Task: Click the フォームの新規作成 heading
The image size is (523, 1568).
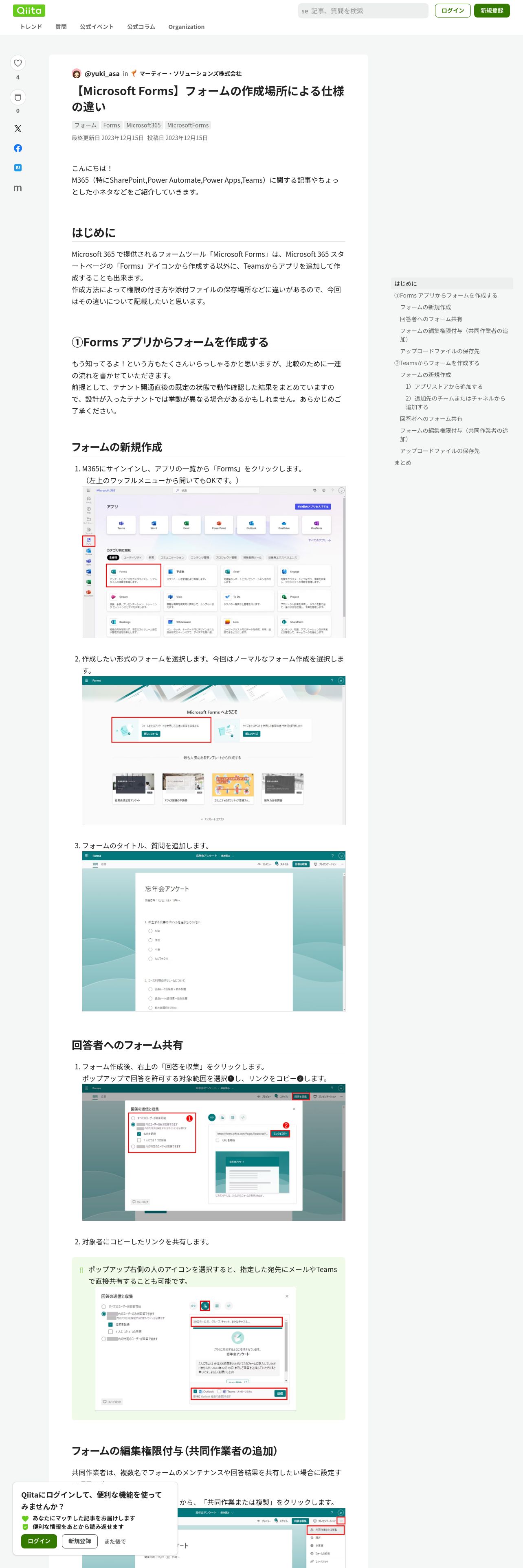Action: tap(117, 447)
